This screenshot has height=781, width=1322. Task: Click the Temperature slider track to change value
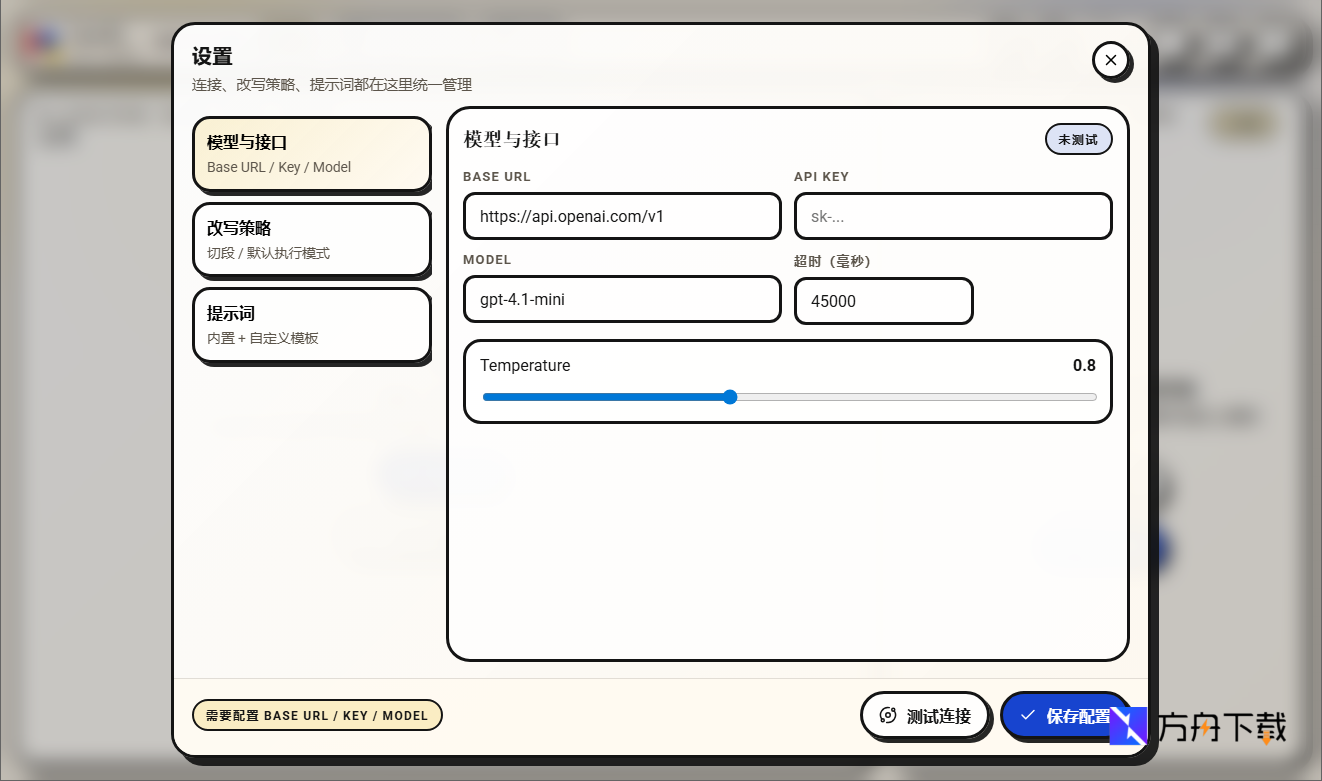tap(900, 397)
